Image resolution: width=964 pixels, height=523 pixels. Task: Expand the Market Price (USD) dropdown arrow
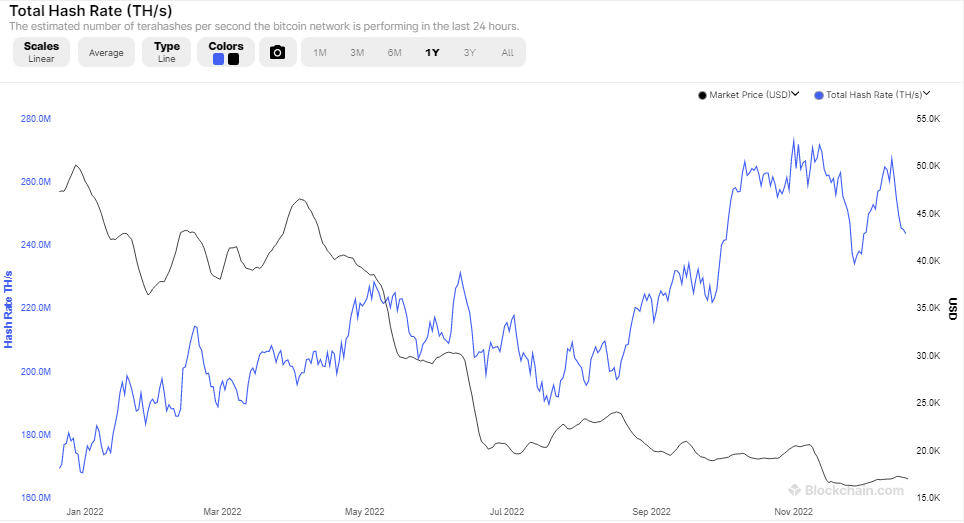[795, 94]
